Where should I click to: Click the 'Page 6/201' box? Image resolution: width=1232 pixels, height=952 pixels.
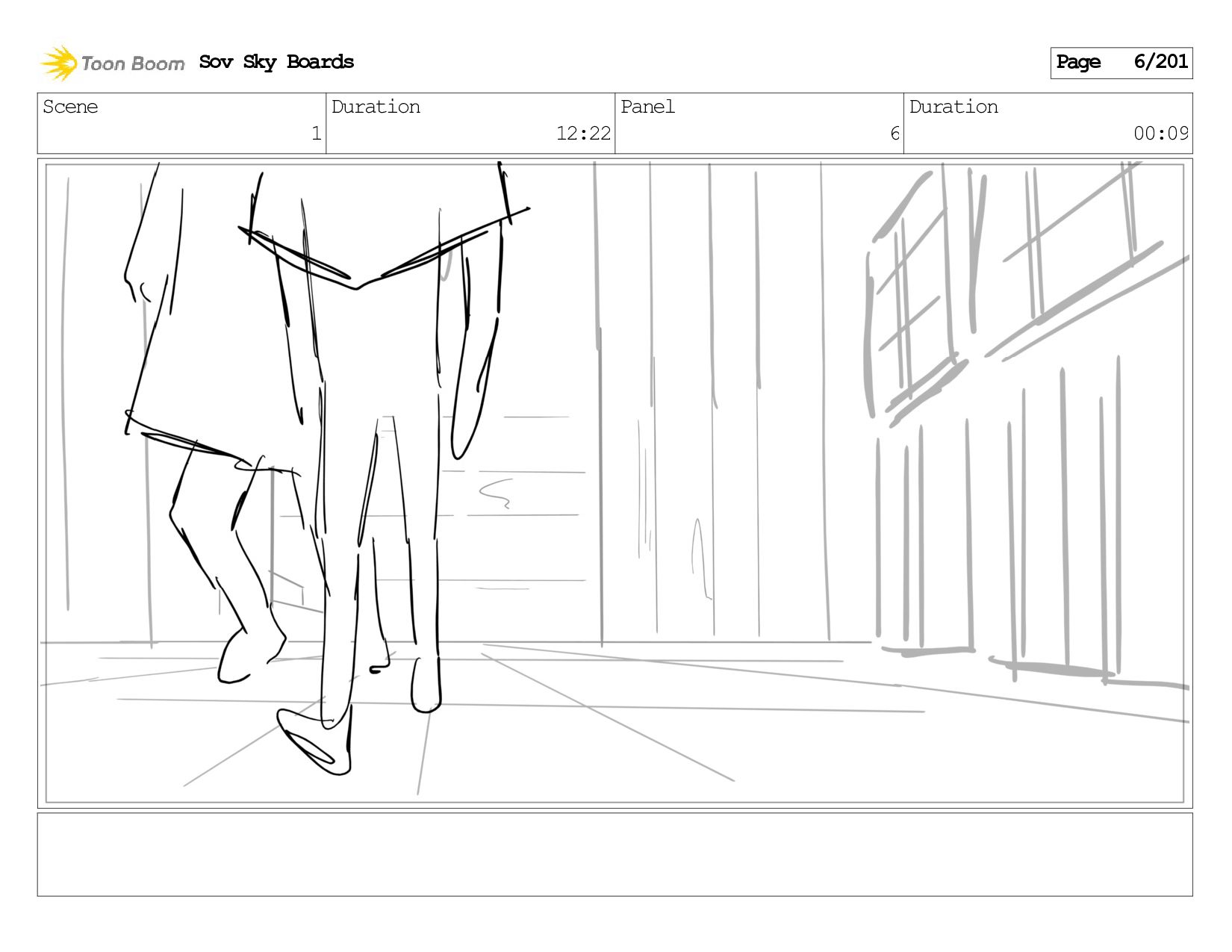point(1121,63)
